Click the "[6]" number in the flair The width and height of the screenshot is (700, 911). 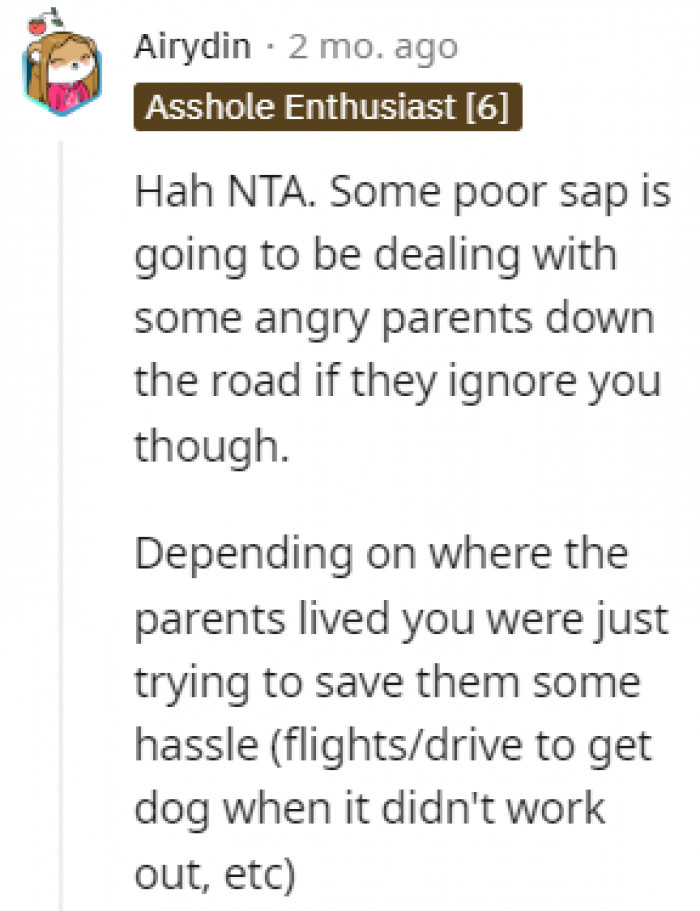click(x=487, y=108)
